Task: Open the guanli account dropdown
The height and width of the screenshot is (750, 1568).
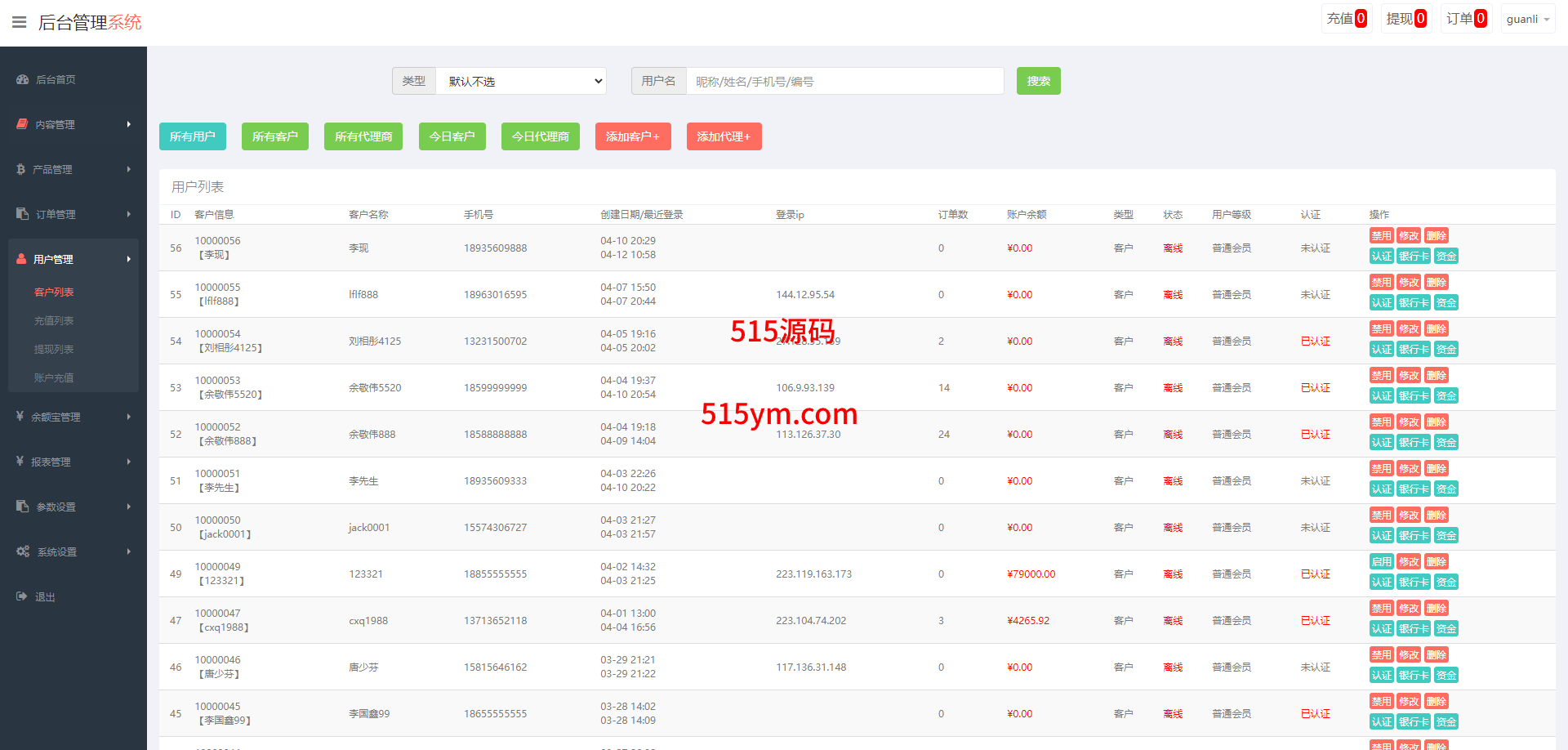Action: tap(1527, 19)
